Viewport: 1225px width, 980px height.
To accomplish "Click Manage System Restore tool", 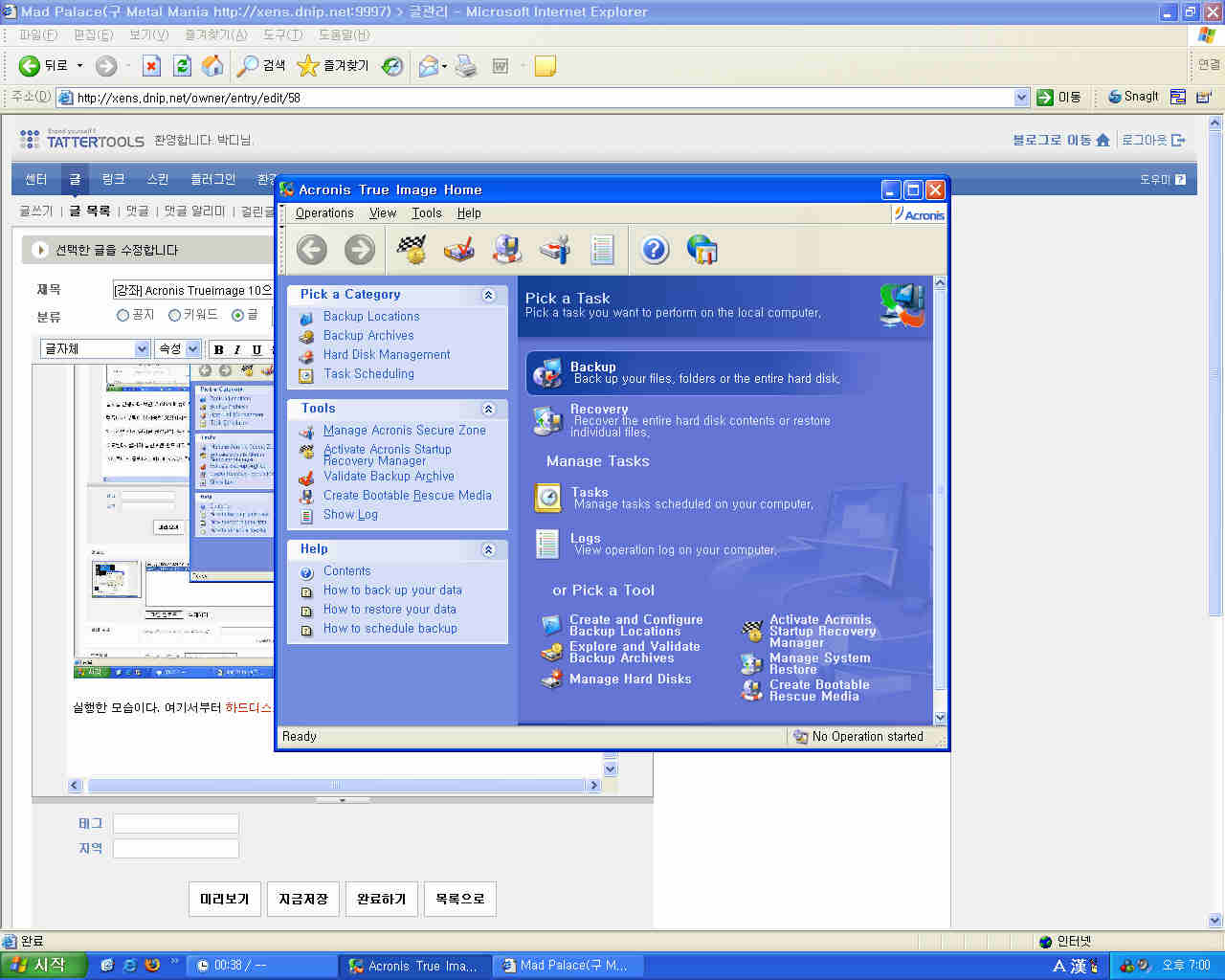I will 819,663.
